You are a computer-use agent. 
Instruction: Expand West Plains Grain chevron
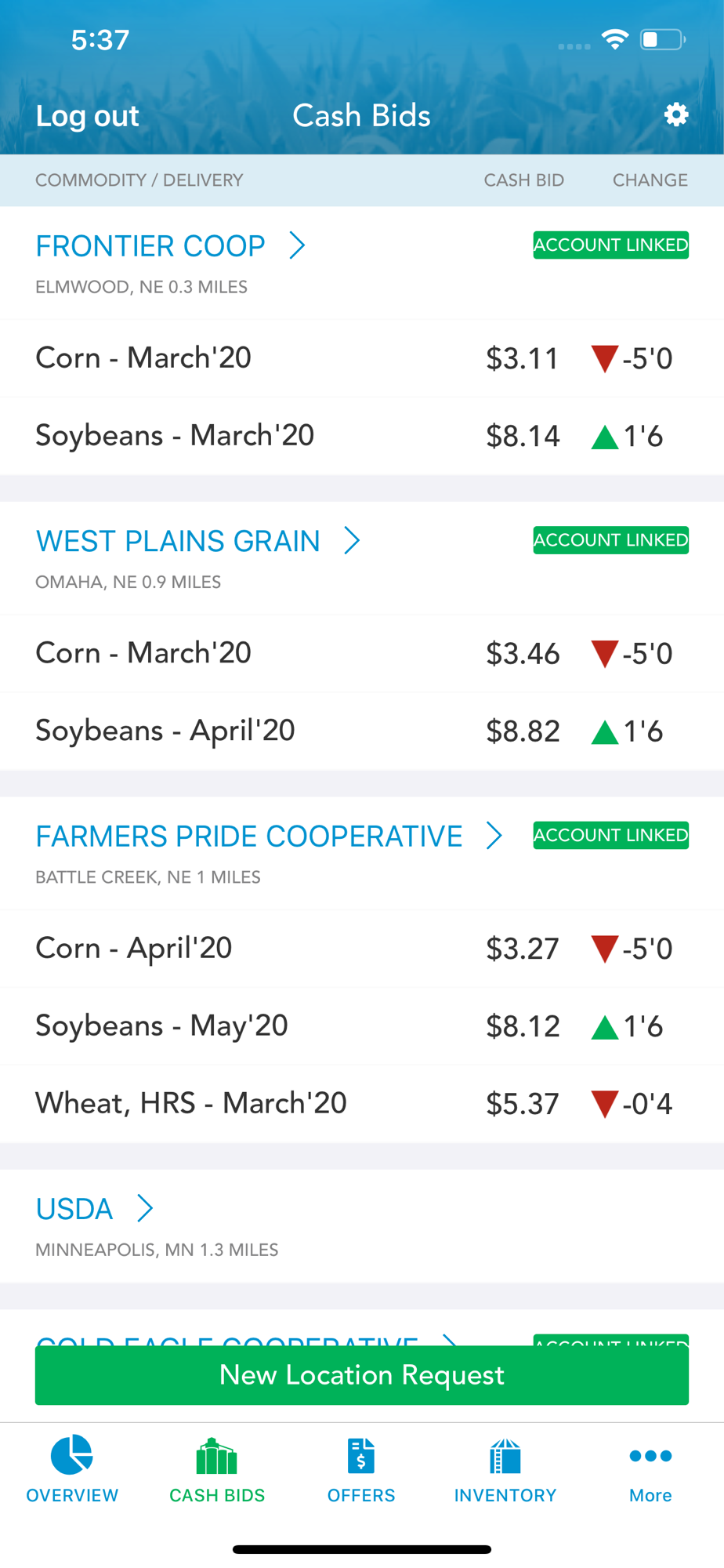coord(352,540)
